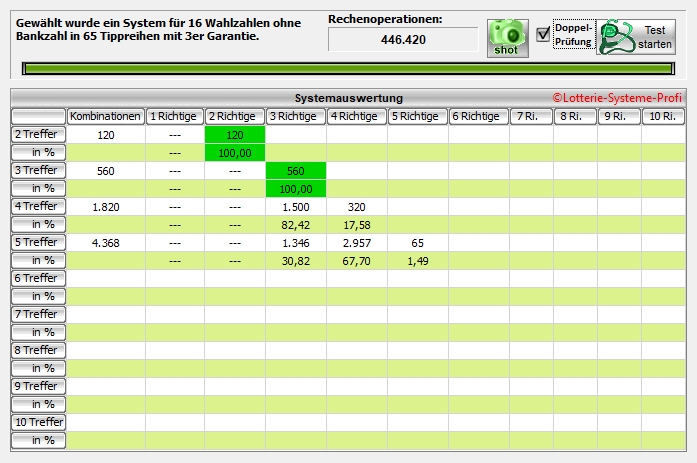Image resolution: width=697 pixels, height=463 pixels.
Task: Click the 5 Treffer row header
Action: click(39, 242)
